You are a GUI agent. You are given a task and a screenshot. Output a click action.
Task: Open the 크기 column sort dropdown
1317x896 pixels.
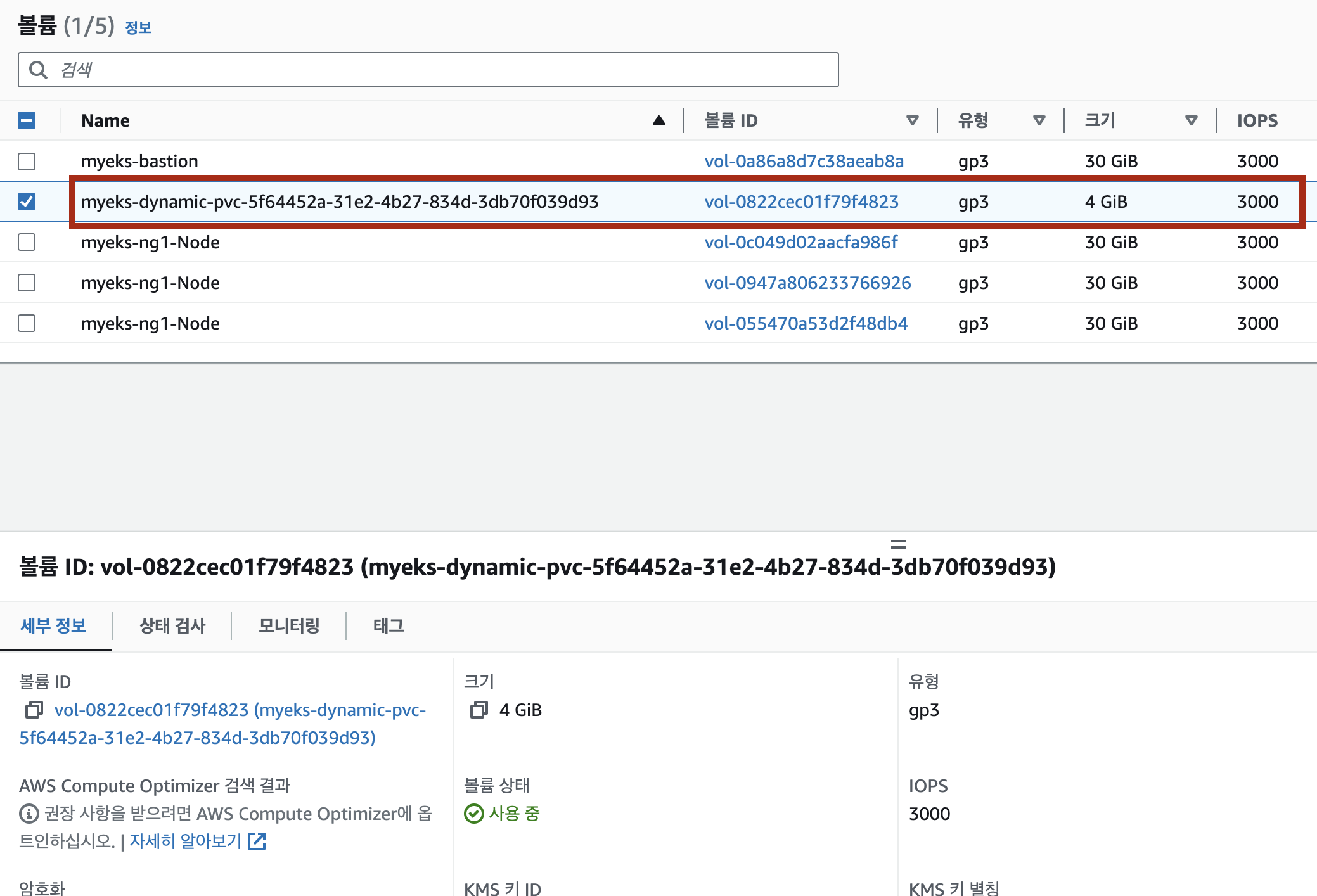pos(1192,120)
